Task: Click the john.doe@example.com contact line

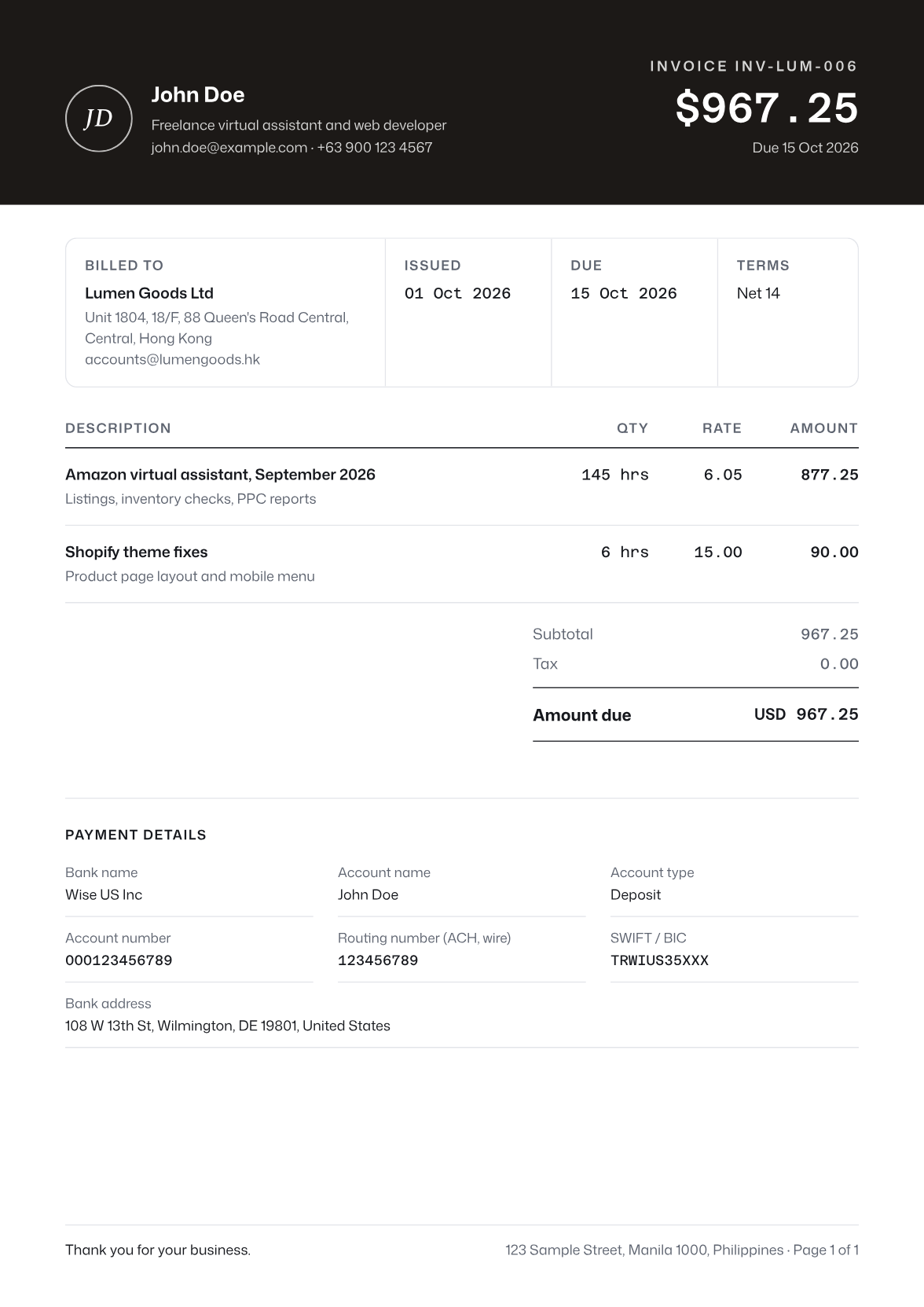Action: point(291,147)
